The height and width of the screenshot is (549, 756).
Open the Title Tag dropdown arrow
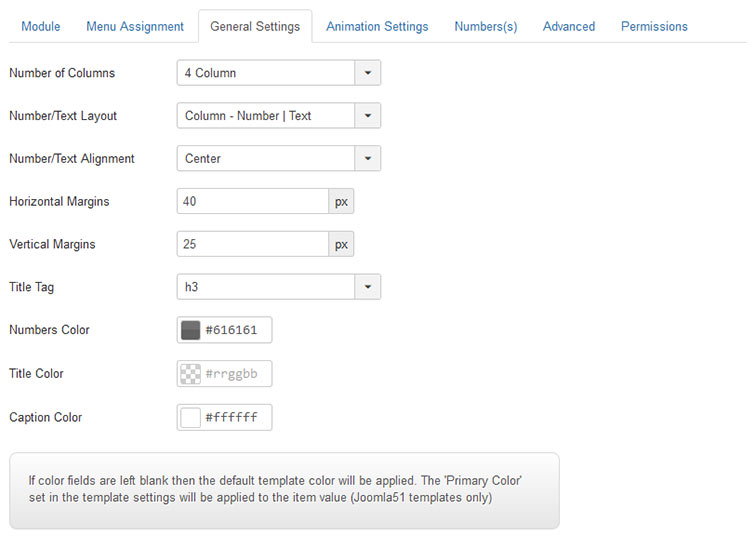(x=367, y=287)
